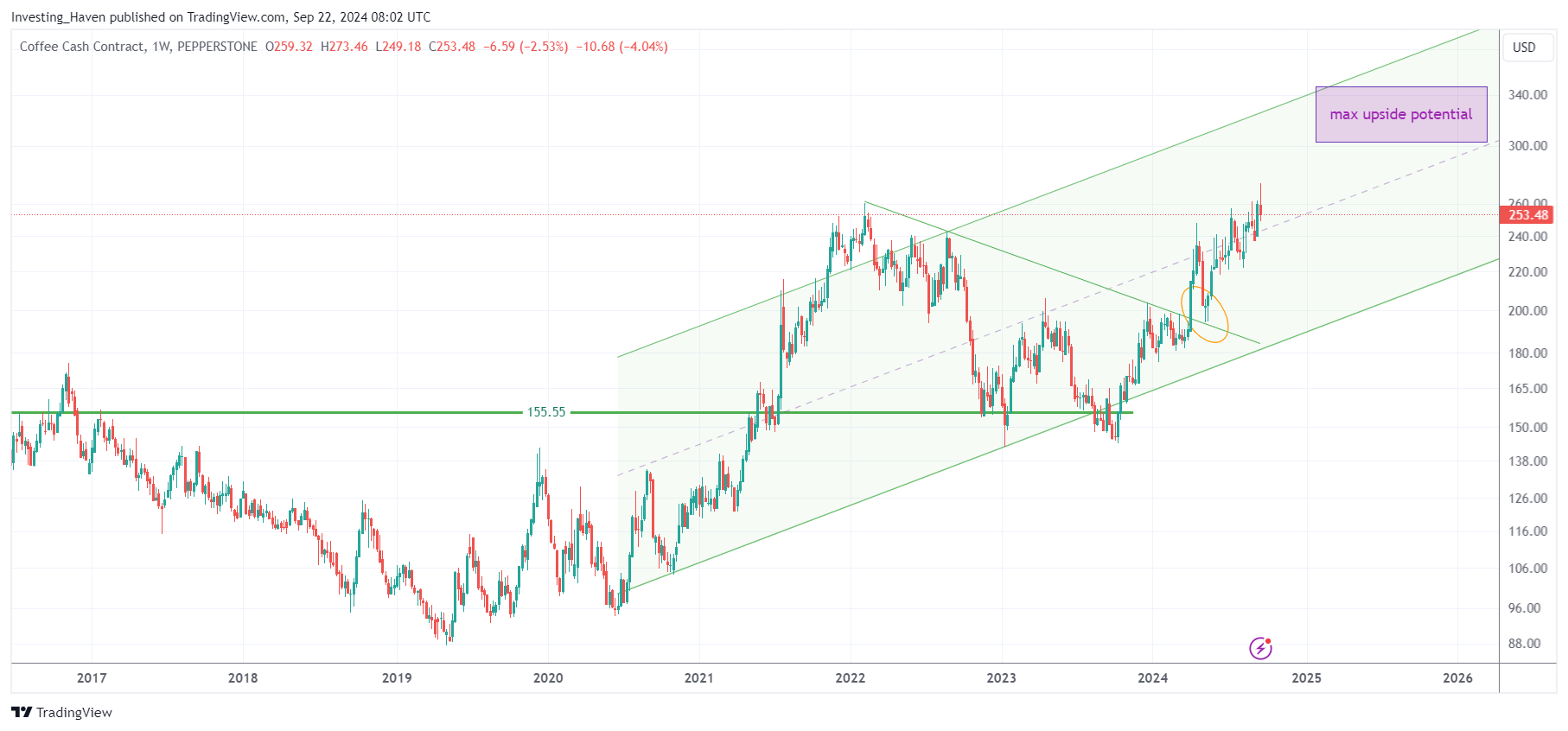Click 2018 on the time axis
1568x731 pixels.
point(243,677)
